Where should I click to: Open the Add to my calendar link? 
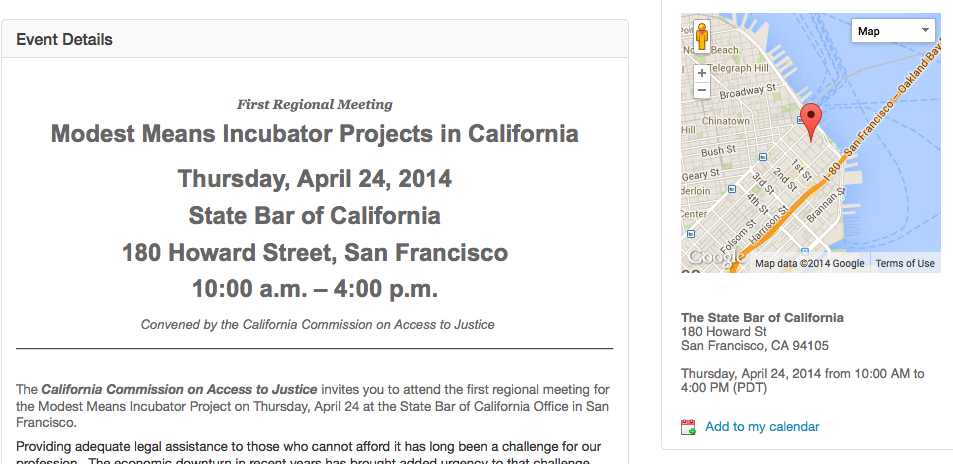tap(762, 427)
